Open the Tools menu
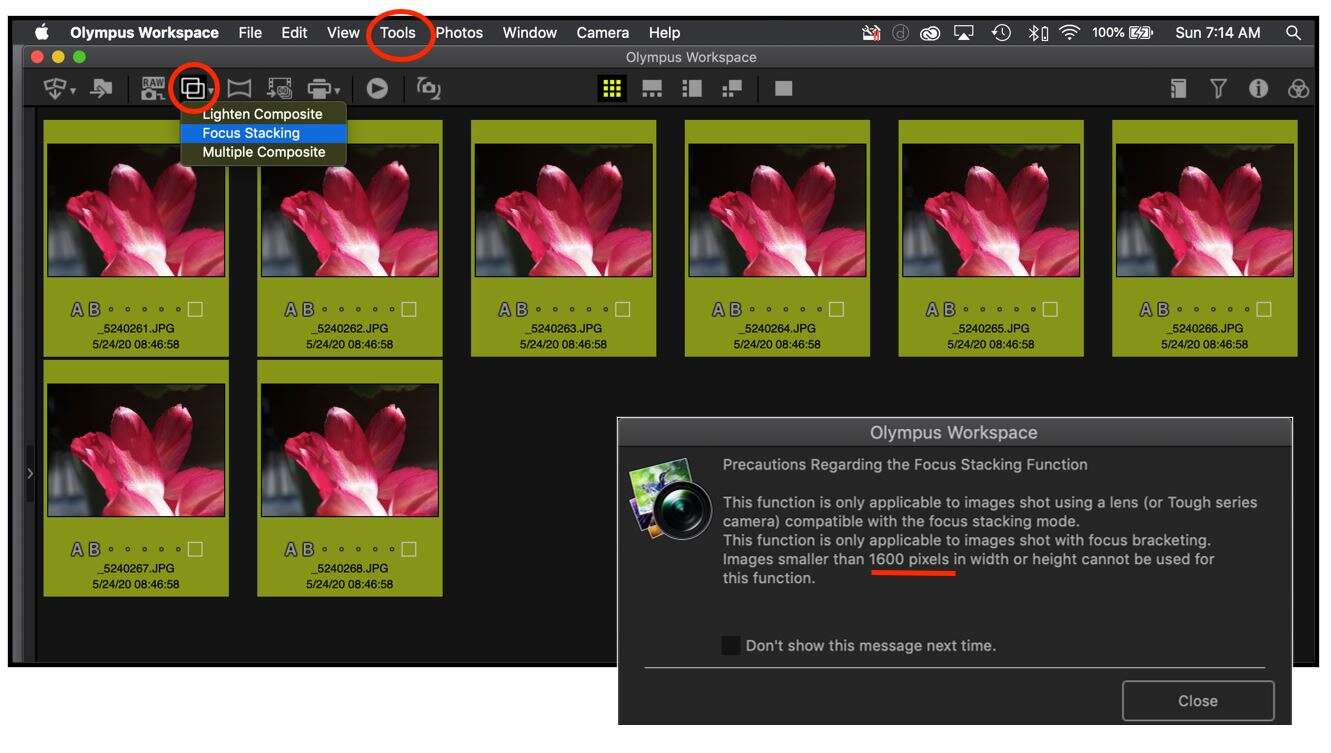This screenshot has height=753, width=1331. [397, 32]
